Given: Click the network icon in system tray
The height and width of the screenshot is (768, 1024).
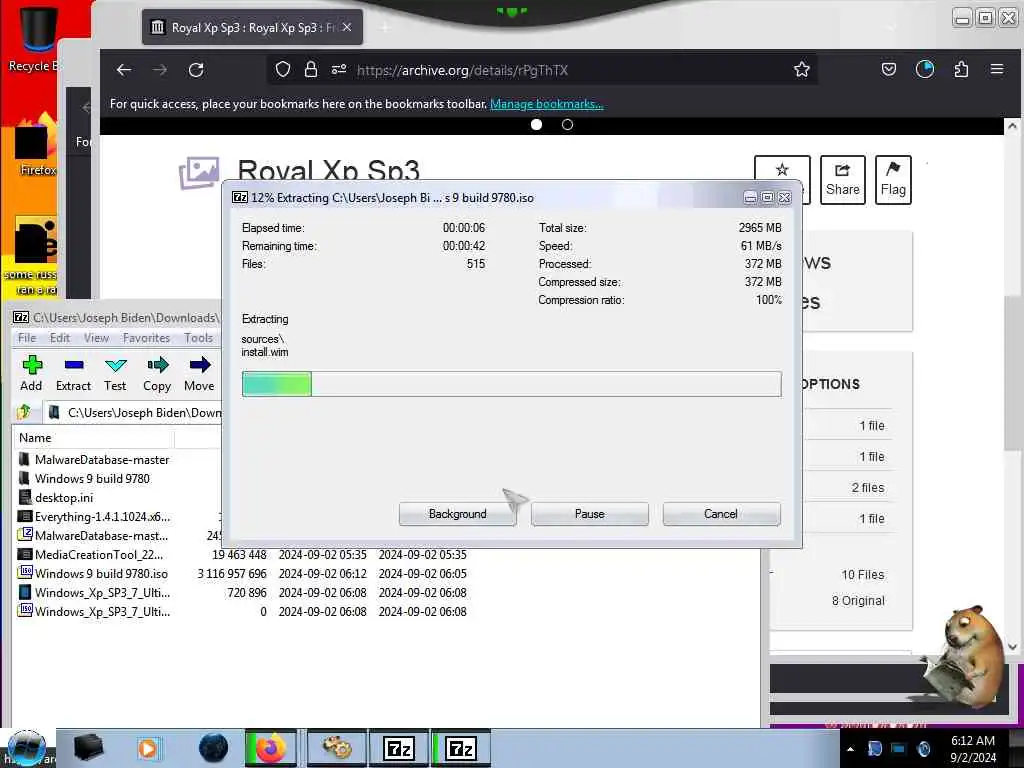Looking at the screenshot, I should [x=899, y=749].
